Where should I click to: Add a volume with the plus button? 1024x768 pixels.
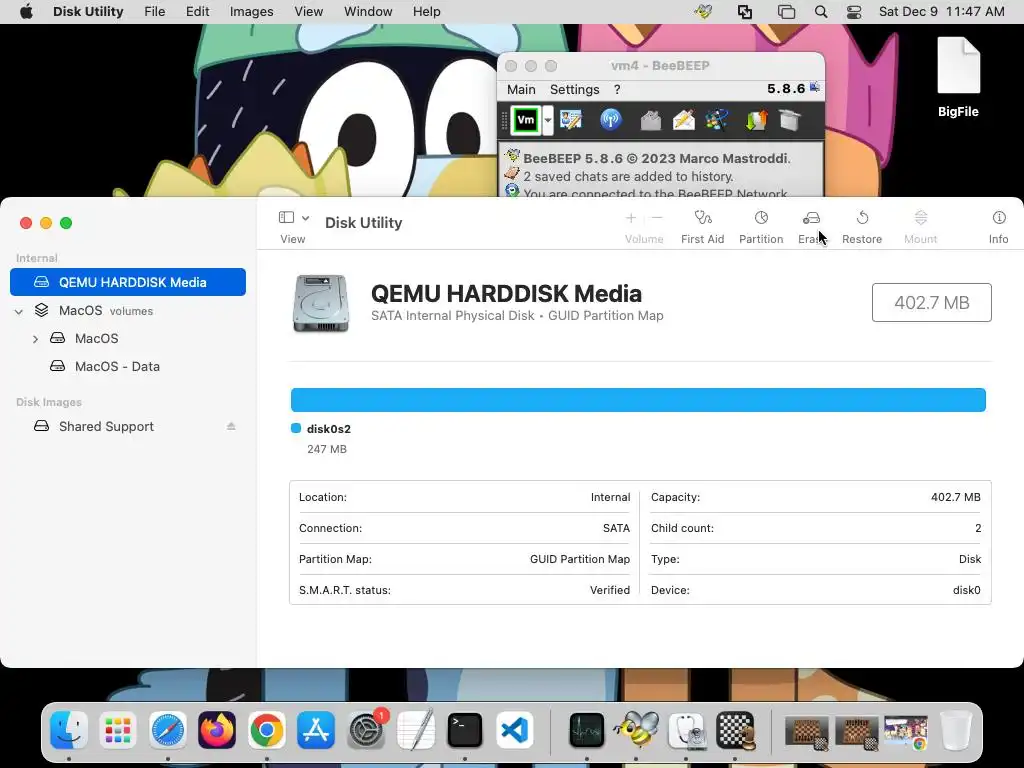point(631,217)
